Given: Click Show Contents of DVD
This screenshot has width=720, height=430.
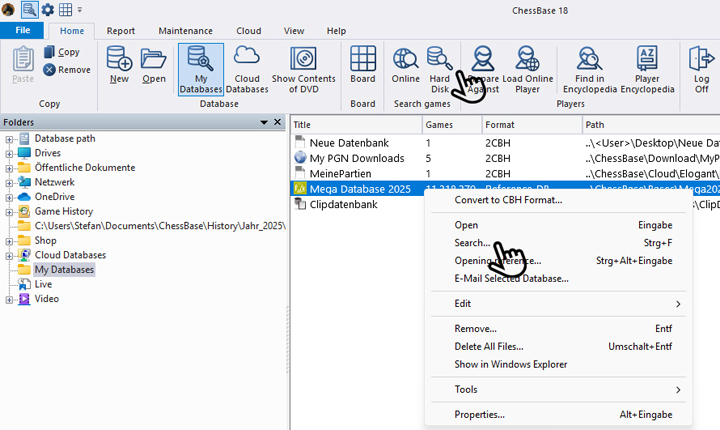Looking at the screenshot, I should [304, 69].
